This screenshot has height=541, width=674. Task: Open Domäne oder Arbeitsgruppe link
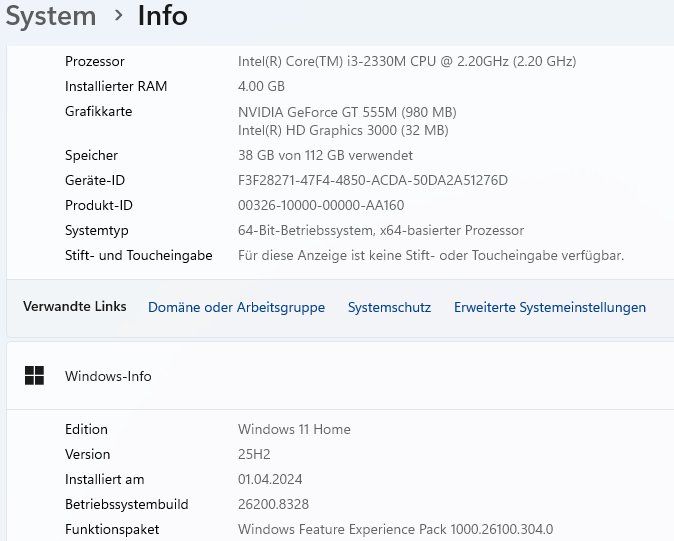coord(236,307)
